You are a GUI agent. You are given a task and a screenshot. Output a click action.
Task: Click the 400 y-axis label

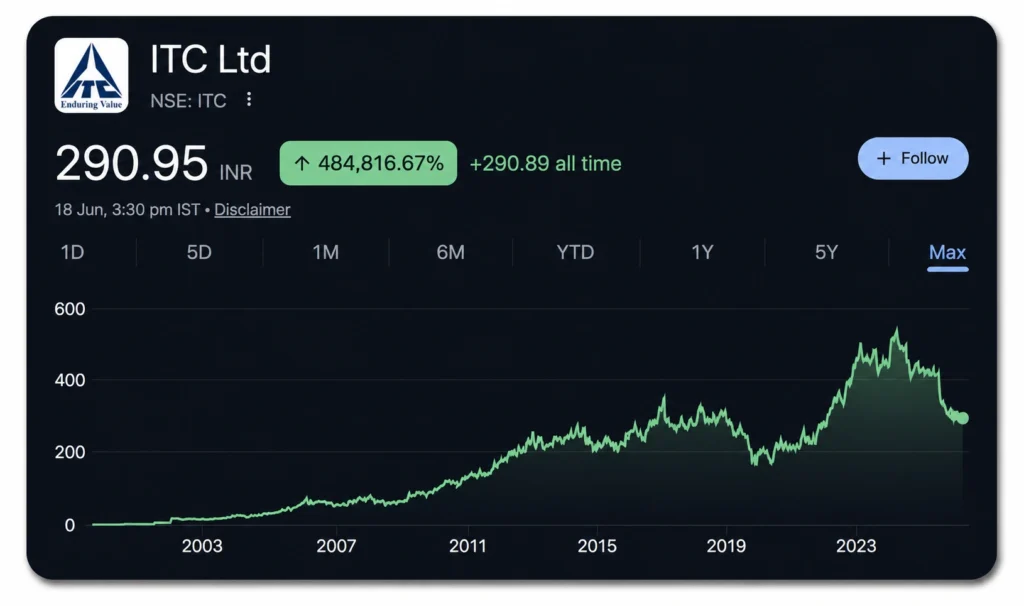tap(70, 380)
